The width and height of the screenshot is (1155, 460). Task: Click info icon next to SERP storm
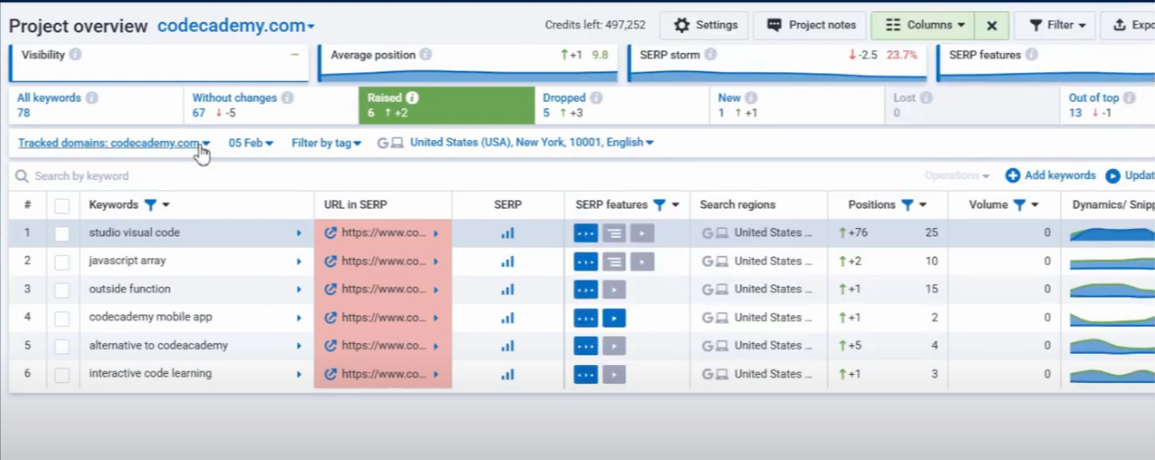(711, 55)
